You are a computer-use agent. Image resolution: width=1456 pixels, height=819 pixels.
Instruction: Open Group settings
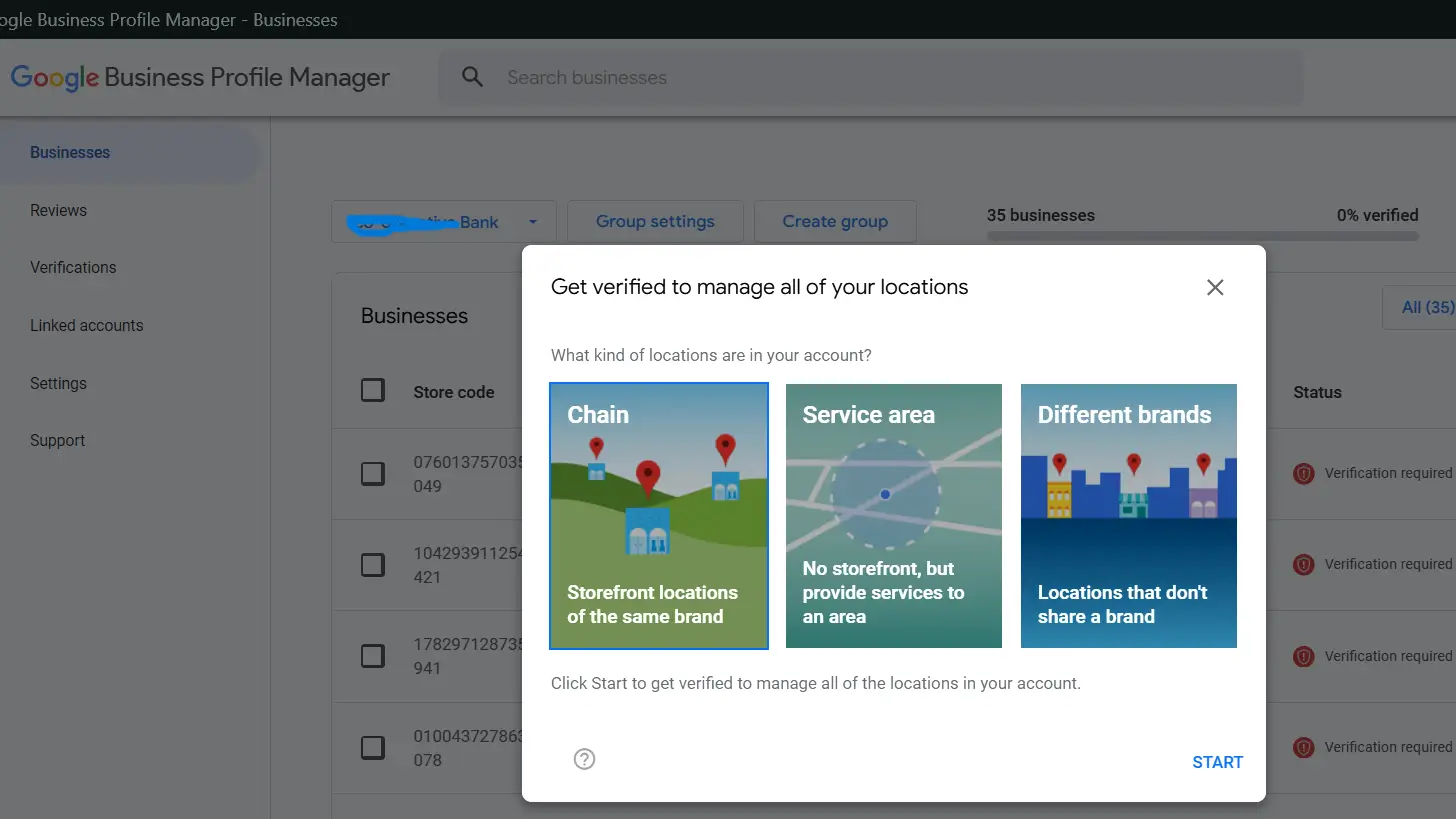(655, 221)
